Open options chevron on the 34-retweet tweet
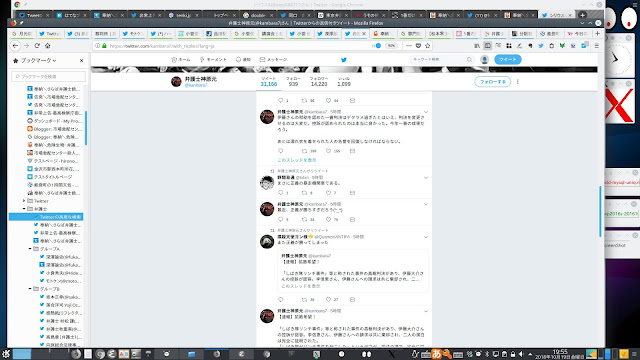640x360 pixels. [x=426, y=204]
